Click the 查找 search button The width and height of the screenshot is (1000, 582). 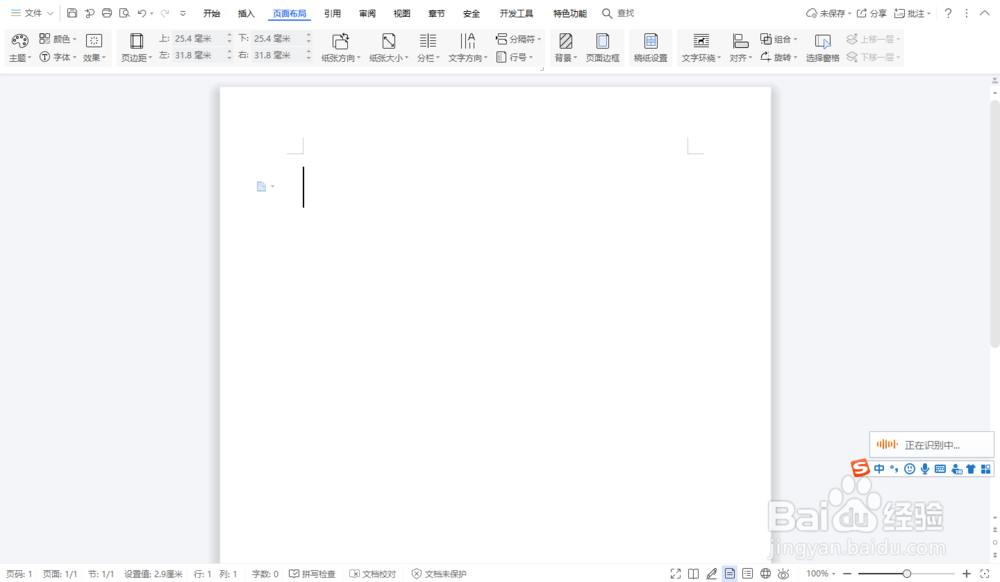(618, 13)
